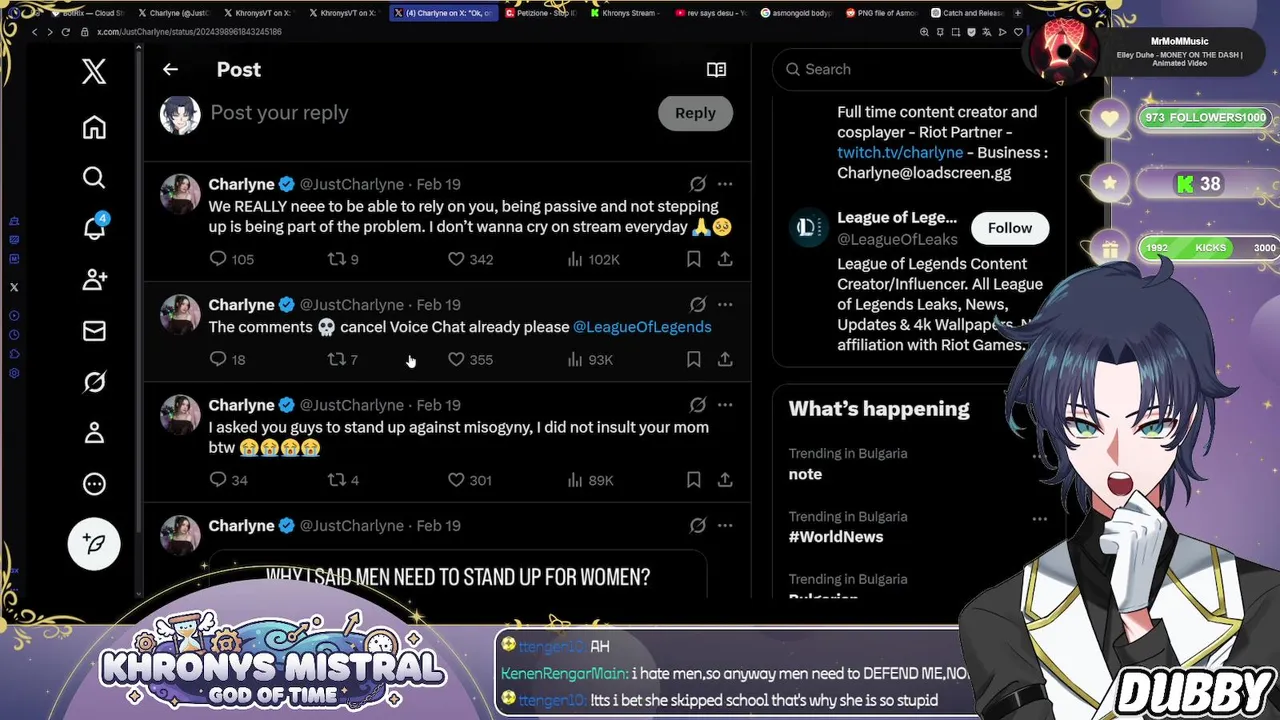Open the X Home icon in sidebar

(x=94, y=128)
